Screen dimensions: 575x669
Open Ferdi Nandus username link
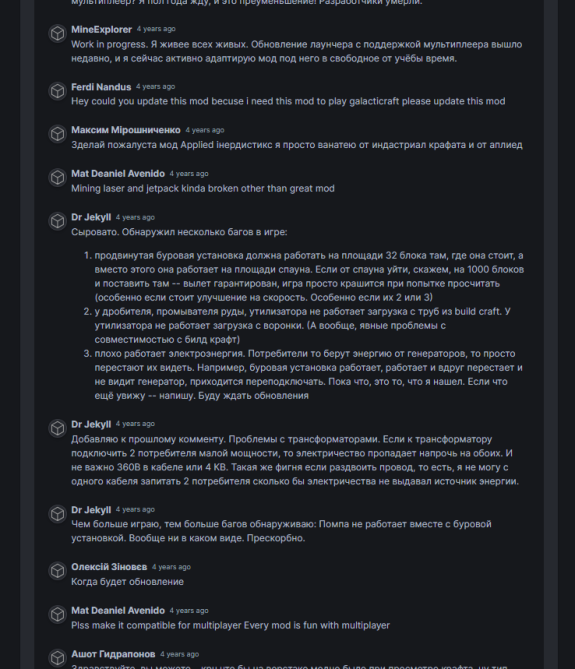101,87
